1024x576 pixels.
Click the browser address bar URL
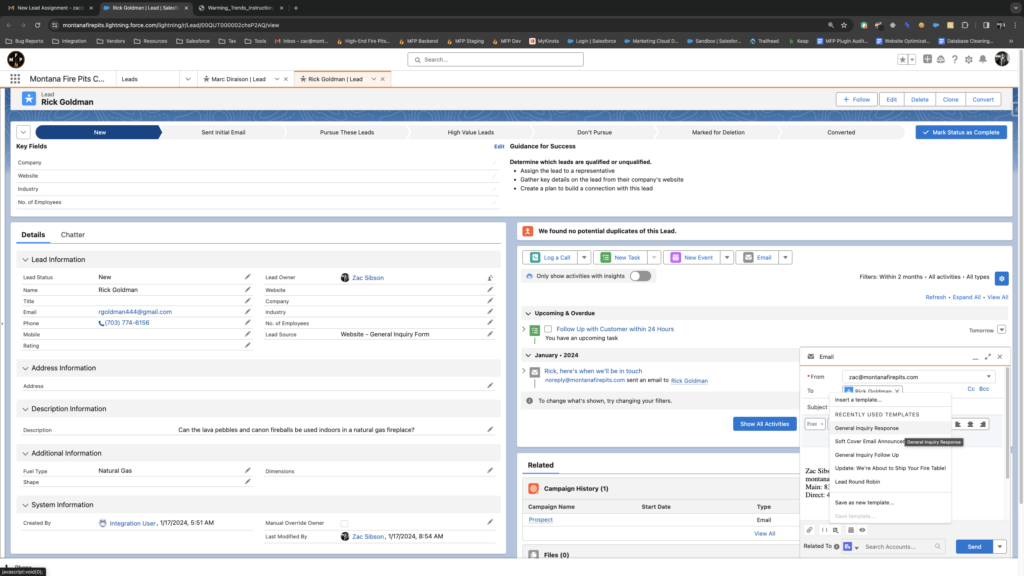pyautogui.click(x=171, y=25)
